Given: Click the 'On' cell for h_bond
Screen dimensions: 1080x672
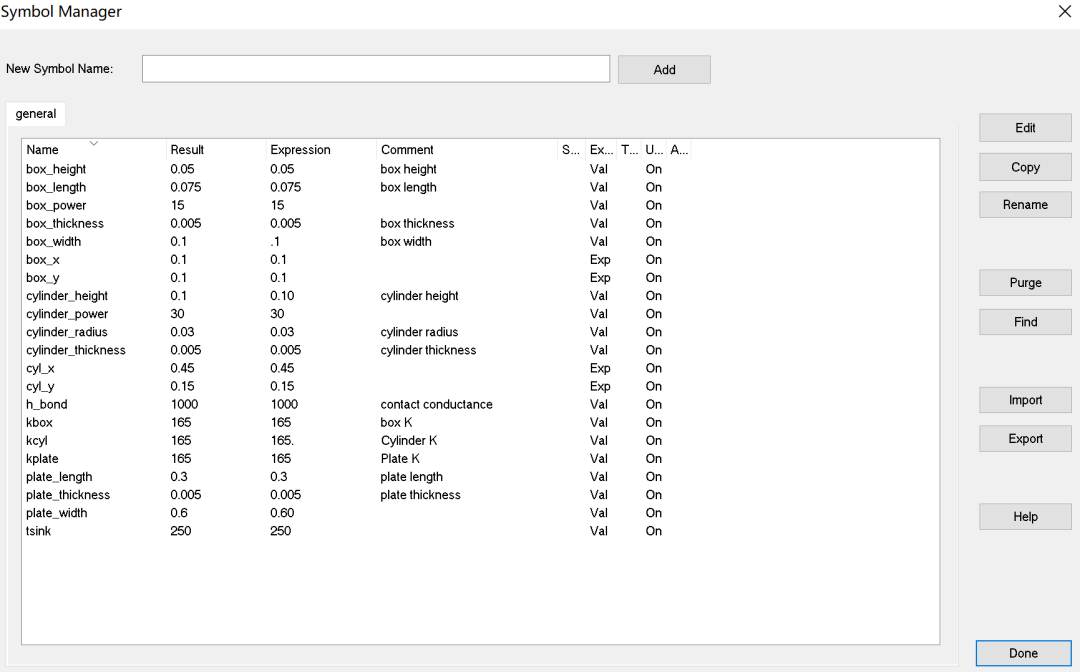Looking at the screenshot, I should point(653,404).
